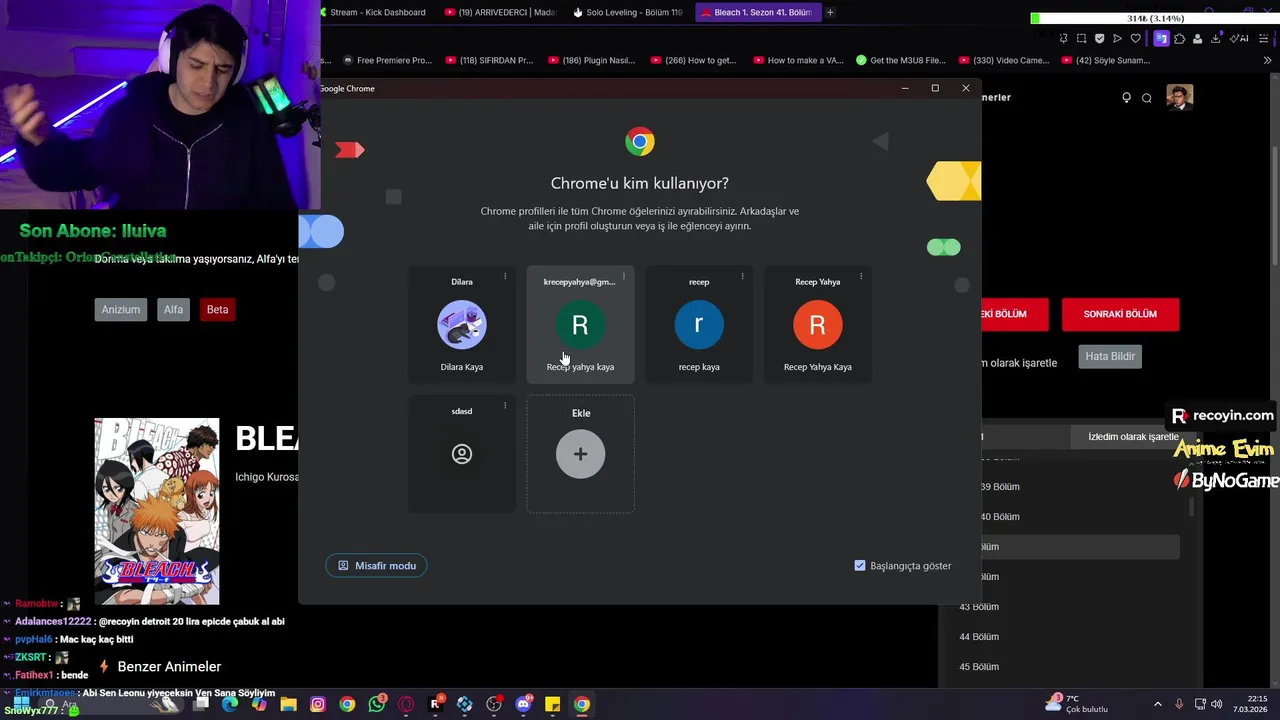Select the Beta source button
1280x720 pixels.
pyautogui.click(x=217, y=309)
